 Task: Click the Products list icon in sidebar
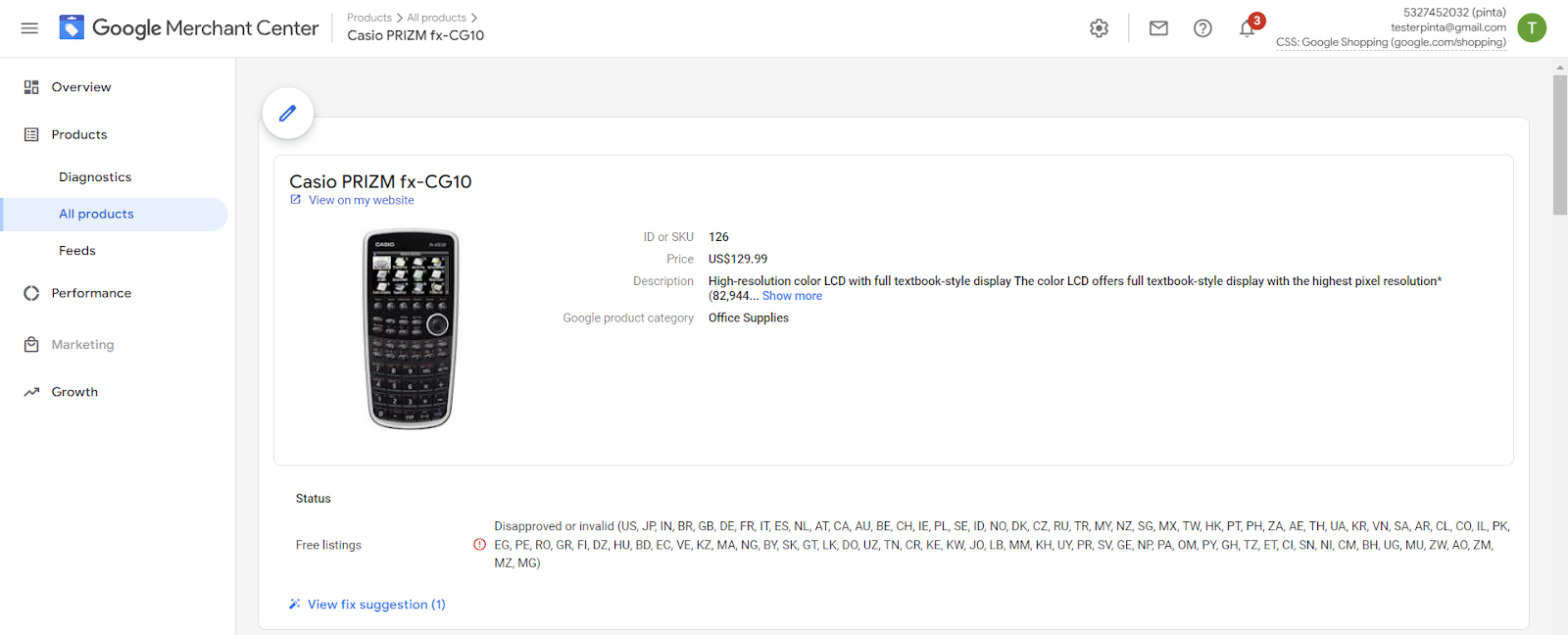[31, 134]
